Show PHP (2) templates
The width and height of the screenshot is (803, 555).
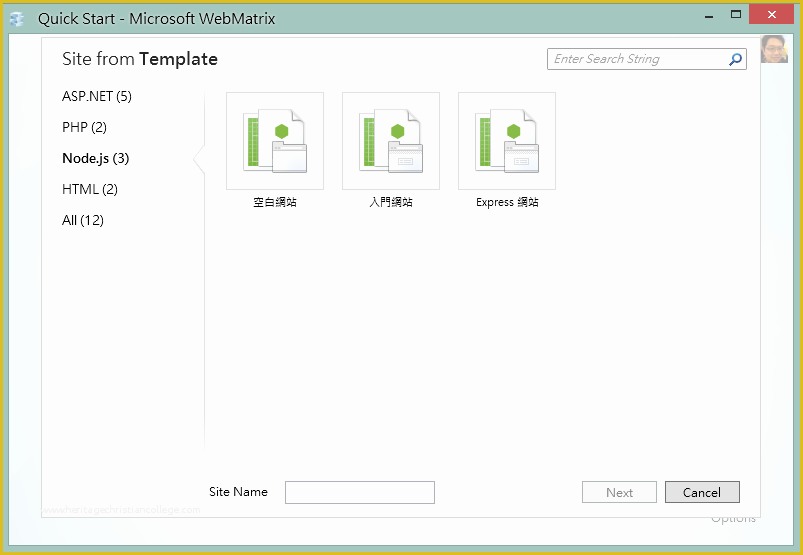84,127
